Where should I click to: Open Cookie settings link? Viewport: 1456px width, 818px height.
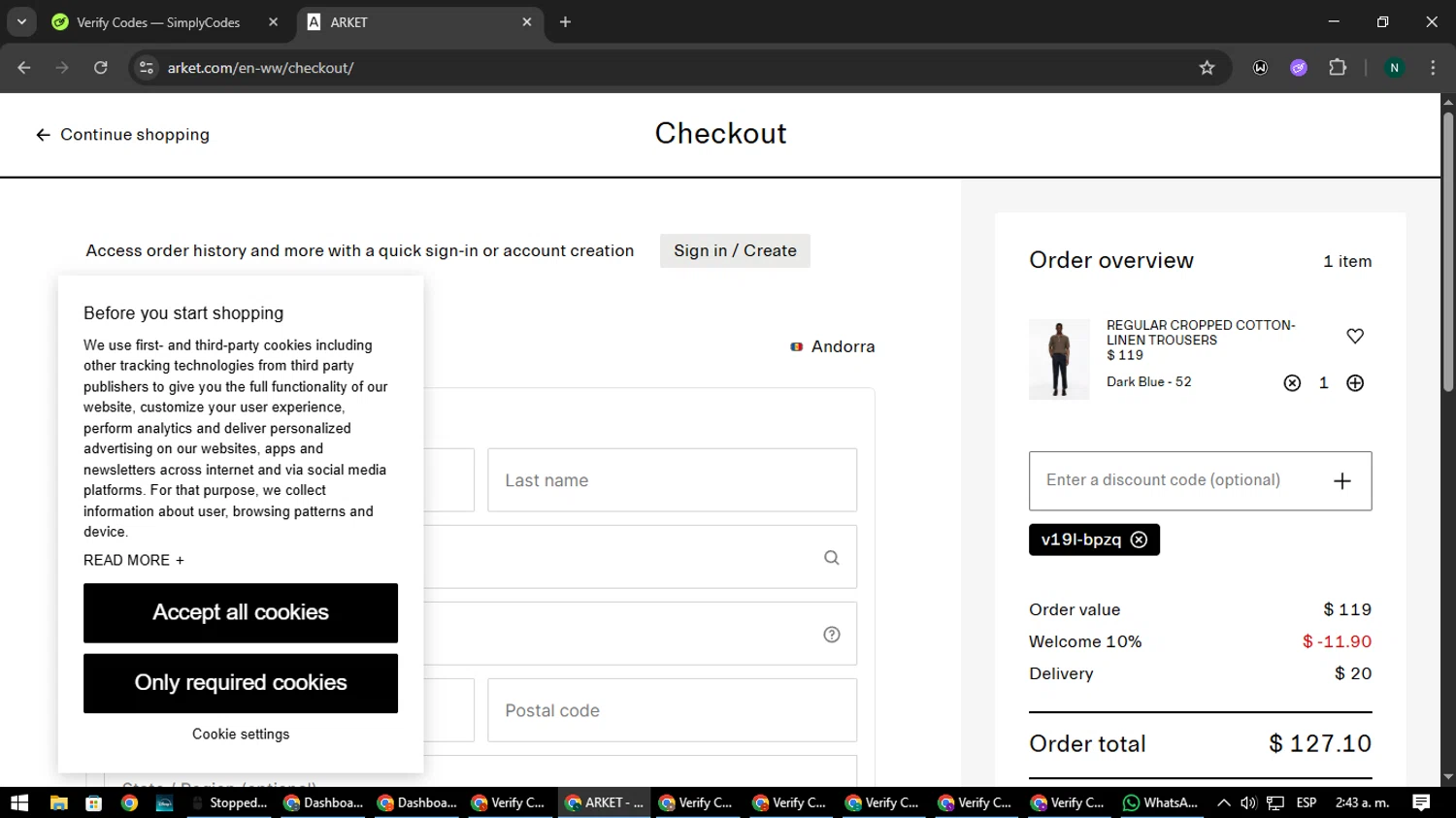tap(241, 735)
